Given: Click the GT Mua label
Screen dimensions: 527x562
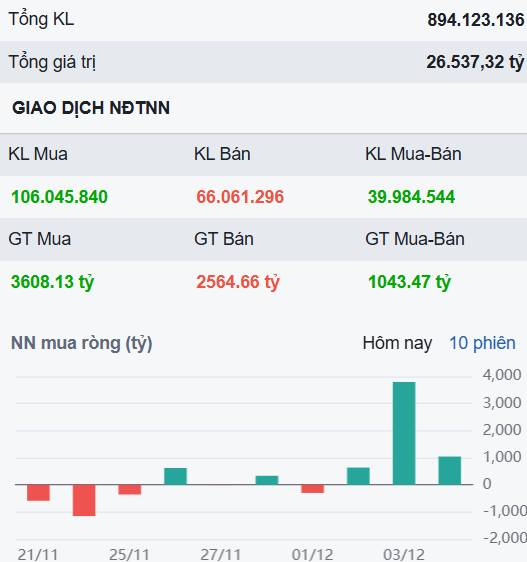Looking at the screenshot, I should [40, 239].
